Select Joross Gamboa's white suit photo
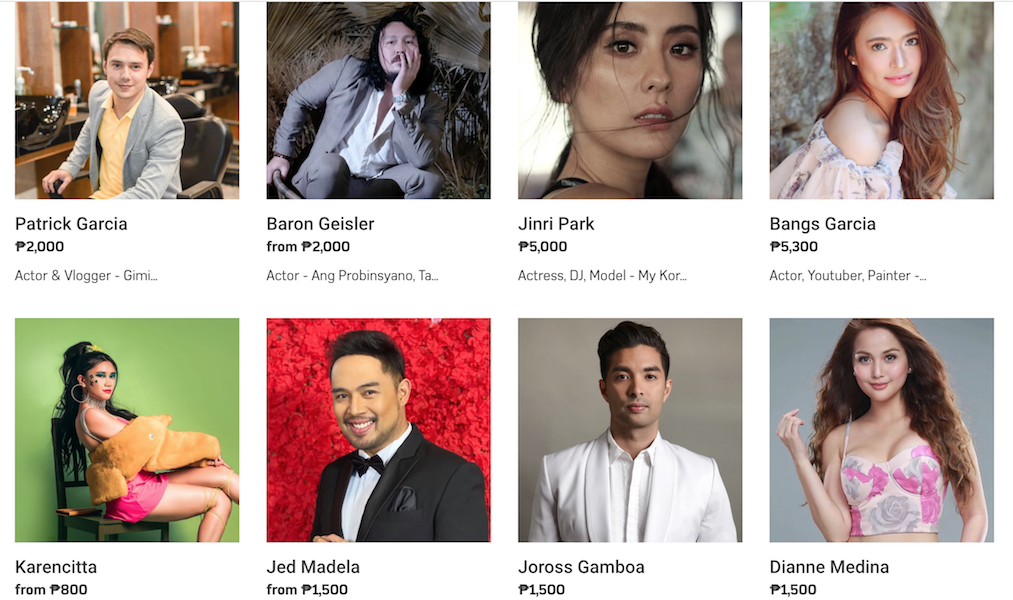The width and height of the screenshot is (1013, 600). click(x=630, y=429)
